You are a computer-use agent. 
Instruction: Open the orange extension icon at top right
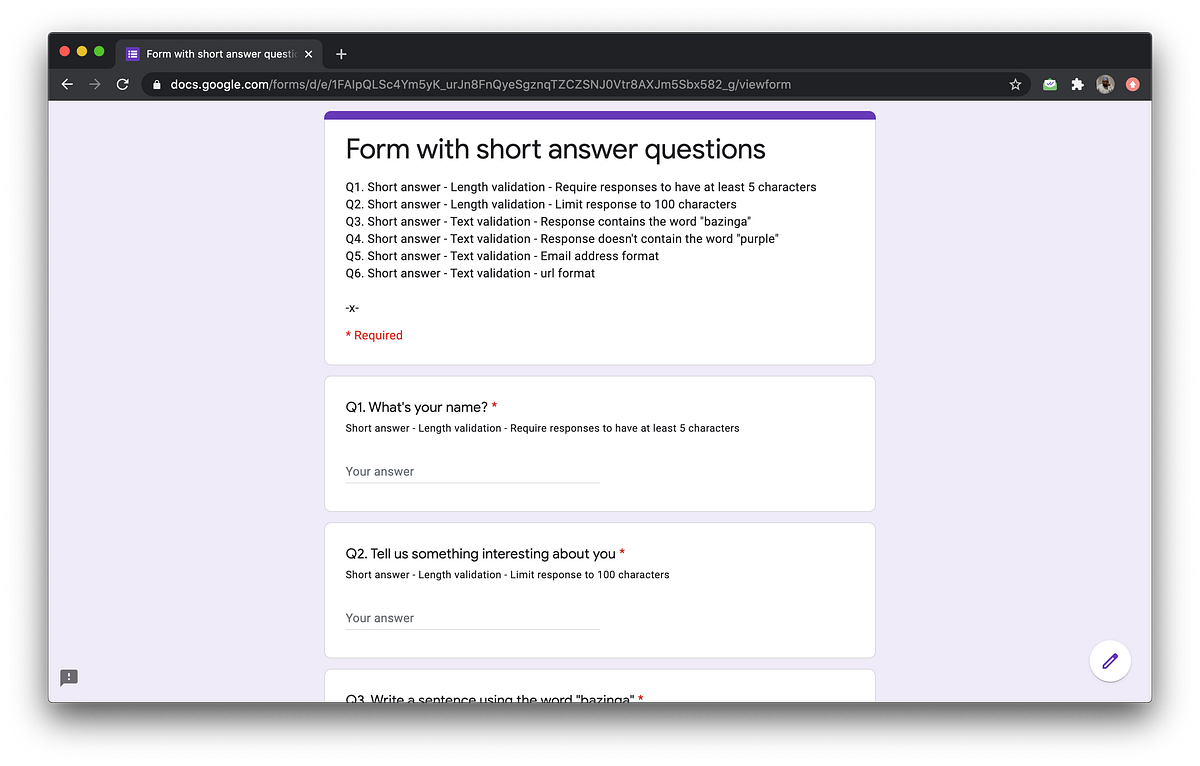1133,84
